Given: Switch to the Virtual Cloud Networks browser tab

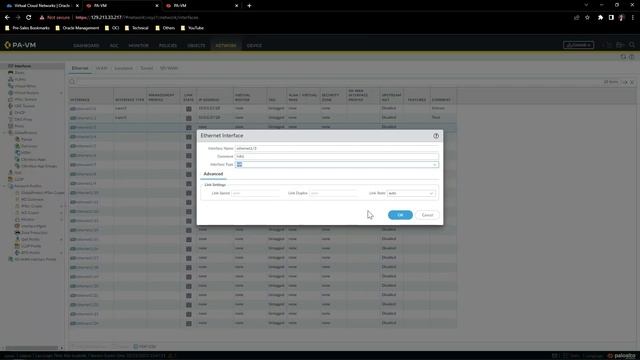Looking at the screenshot, I should pyautogui.click(x=42, y=6).
